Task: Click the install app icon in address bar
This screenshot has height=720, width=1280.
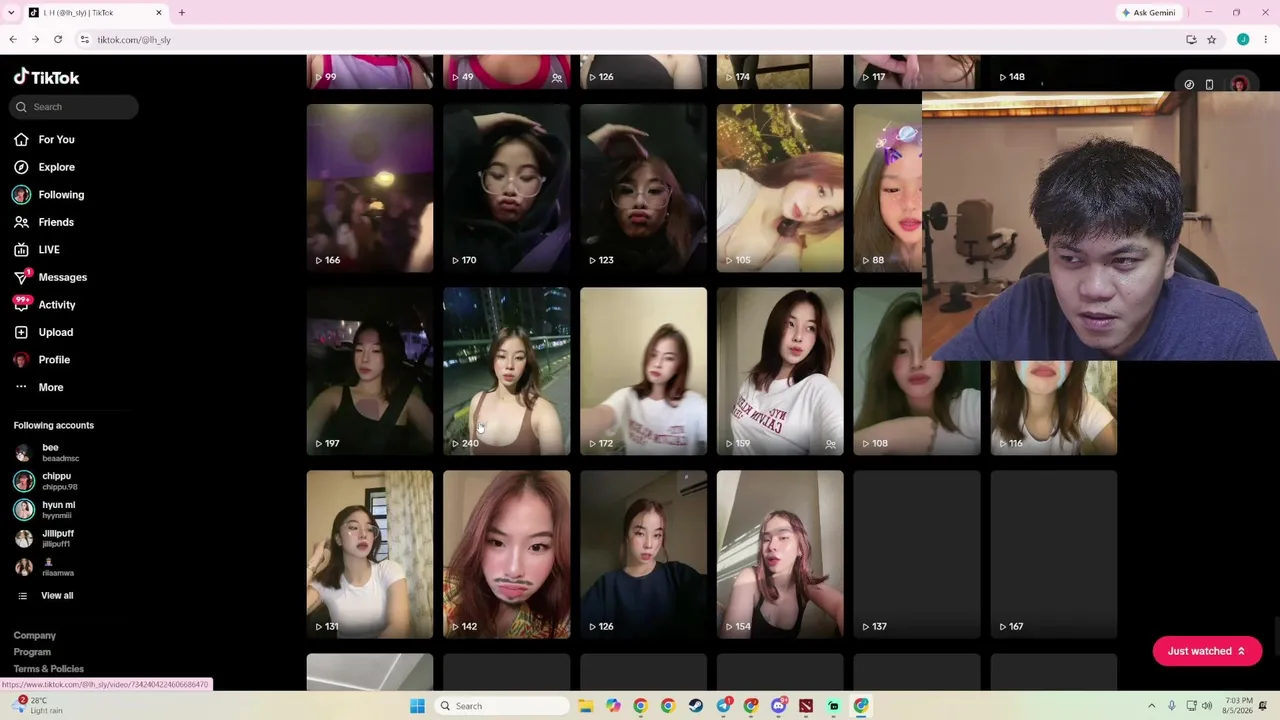Action: (x=1191, y=40)
